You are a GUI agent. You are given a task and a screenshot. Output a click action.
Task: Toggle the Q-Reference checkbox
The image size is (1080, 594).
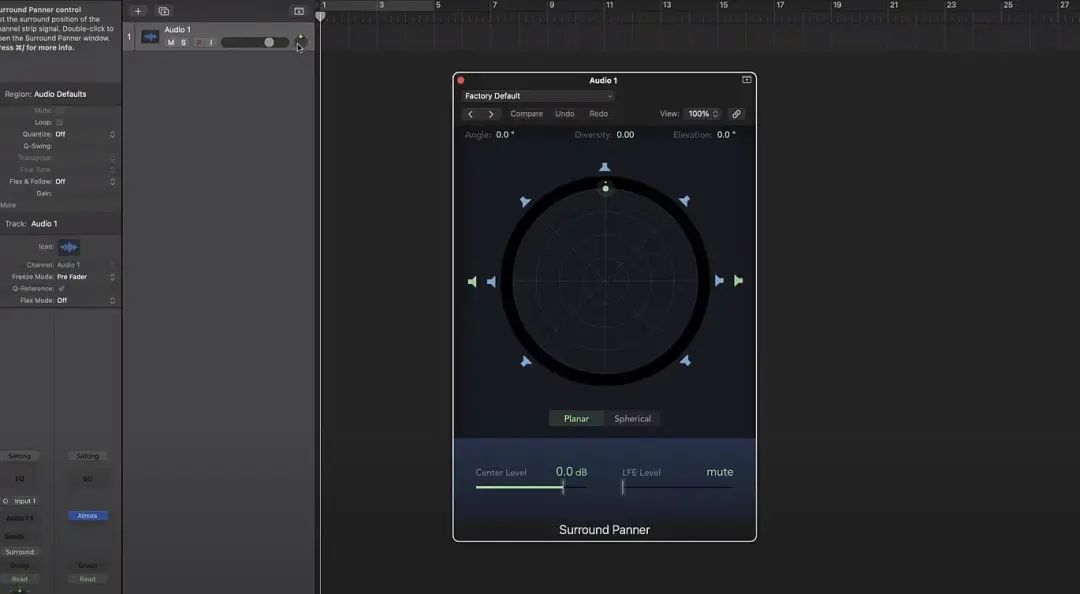[61, 288]
